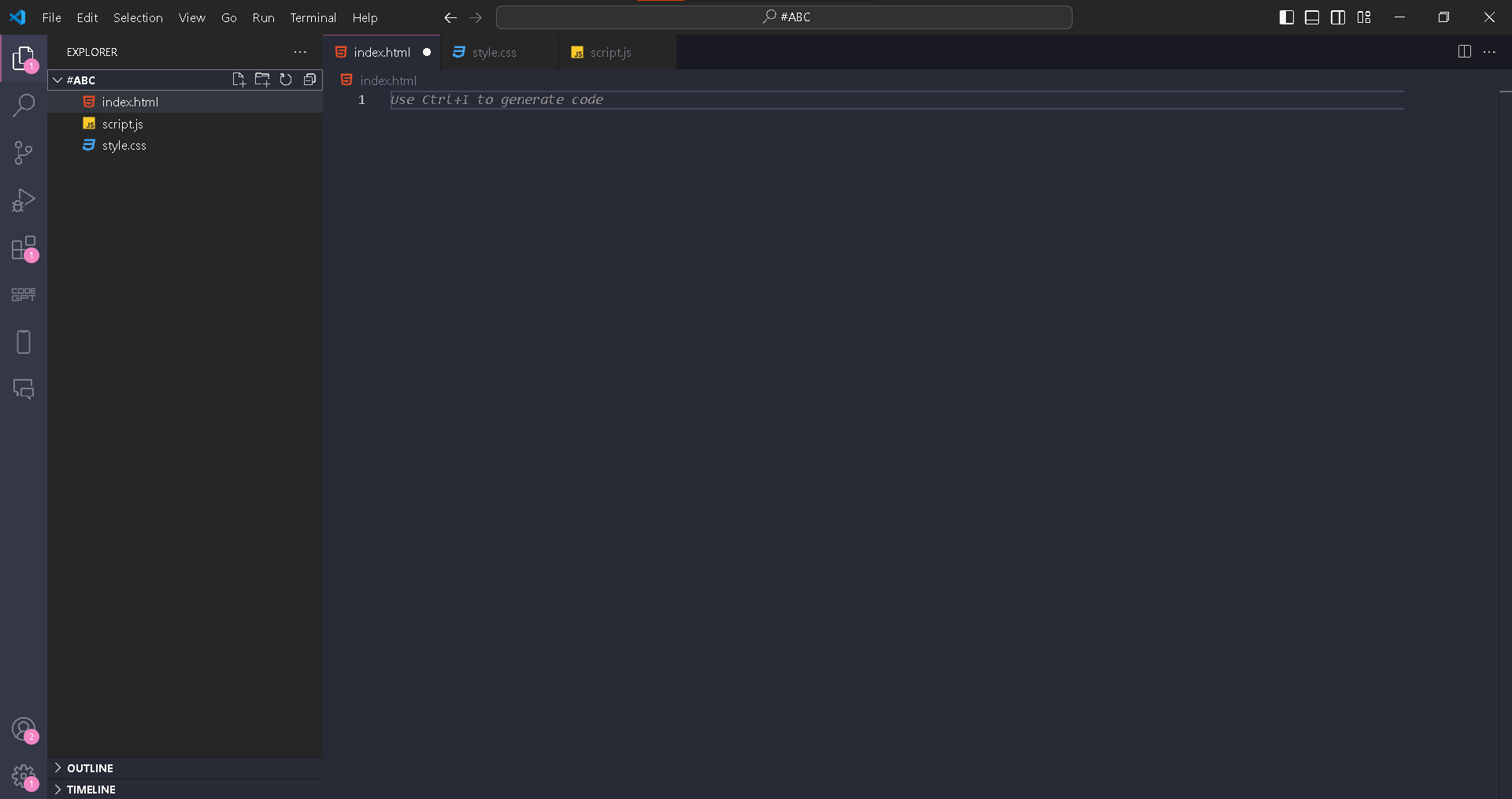The height and width of the screenshot is (799, 1512).
Task: Open the mobile device preview icon
Action: point(24,342)
